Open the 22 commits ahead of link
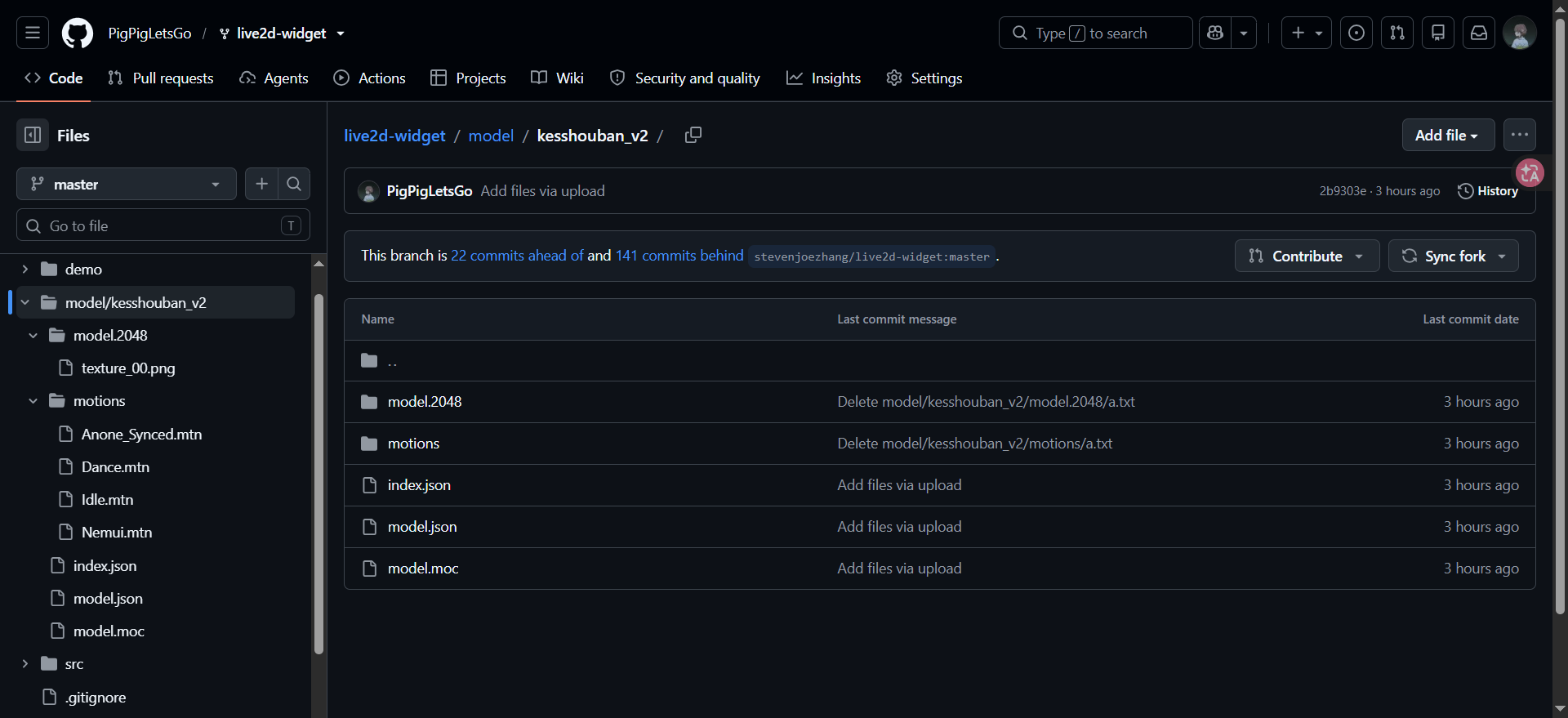This screenshot has width=1568, height=718. coord(518,256)
